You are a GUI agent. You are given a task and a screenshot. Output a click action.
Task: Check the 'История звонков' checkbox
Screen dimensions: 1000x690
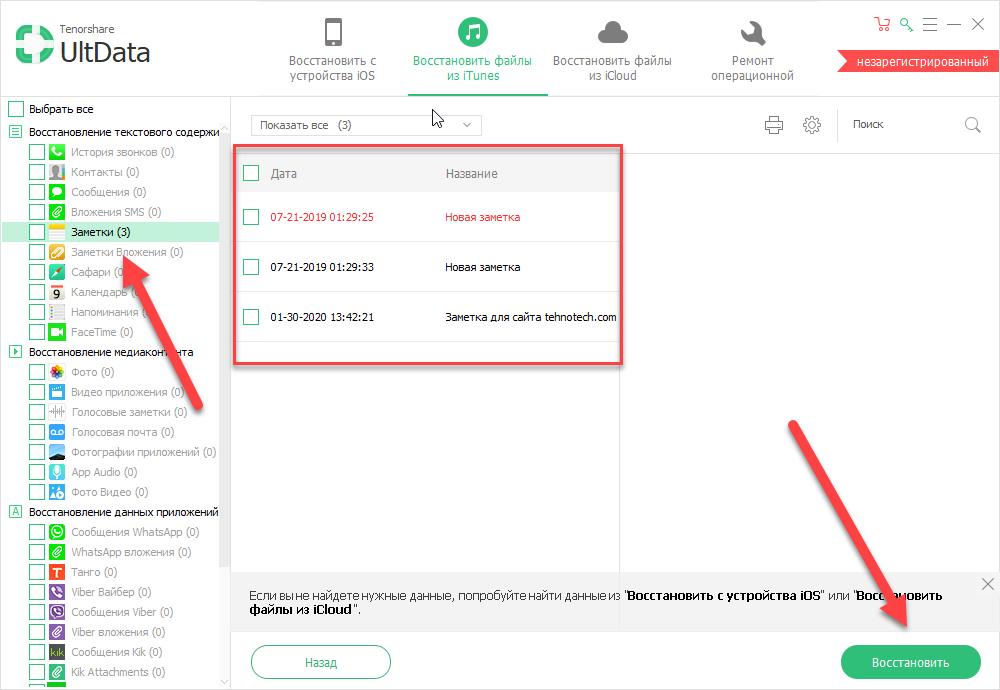(x=37, y=152)
